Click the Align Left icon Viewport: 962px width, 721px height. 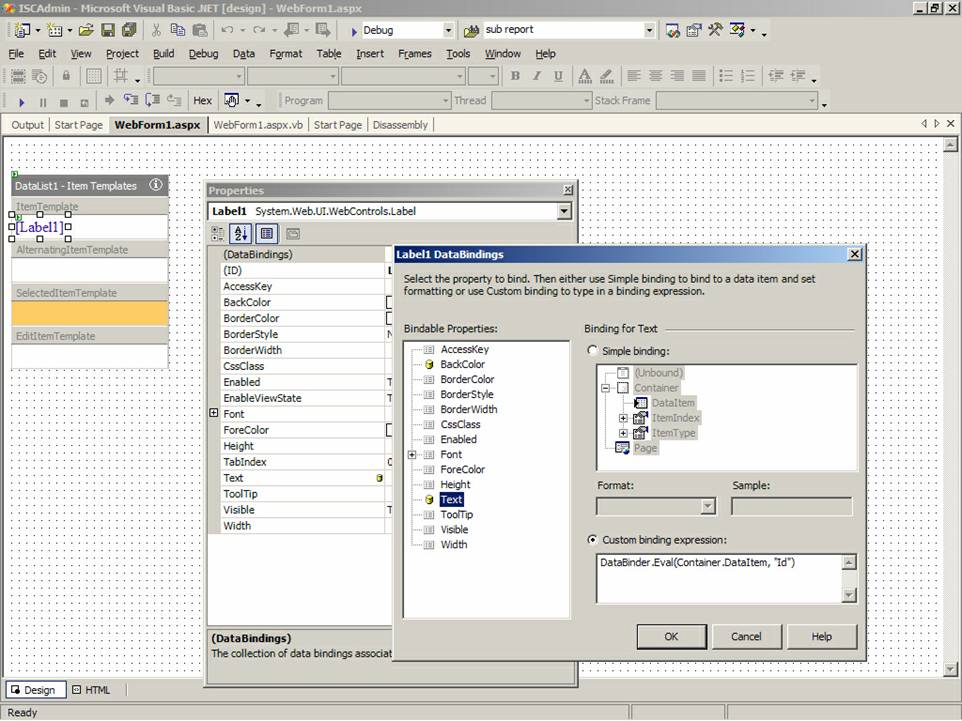pos(634,75)
